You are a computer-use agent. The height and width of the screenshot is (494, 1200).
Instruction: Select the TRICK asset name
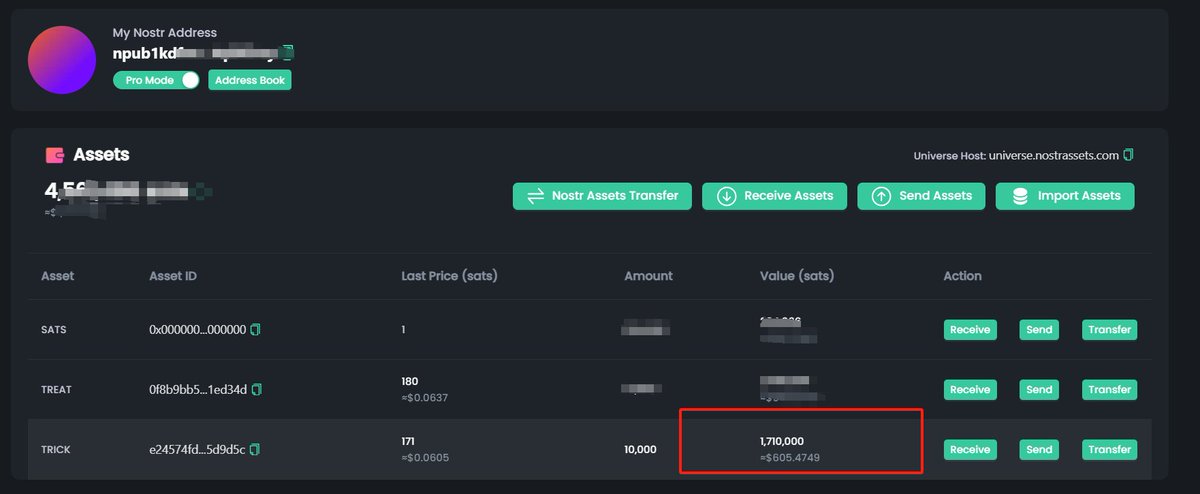(x=56, y=449)
